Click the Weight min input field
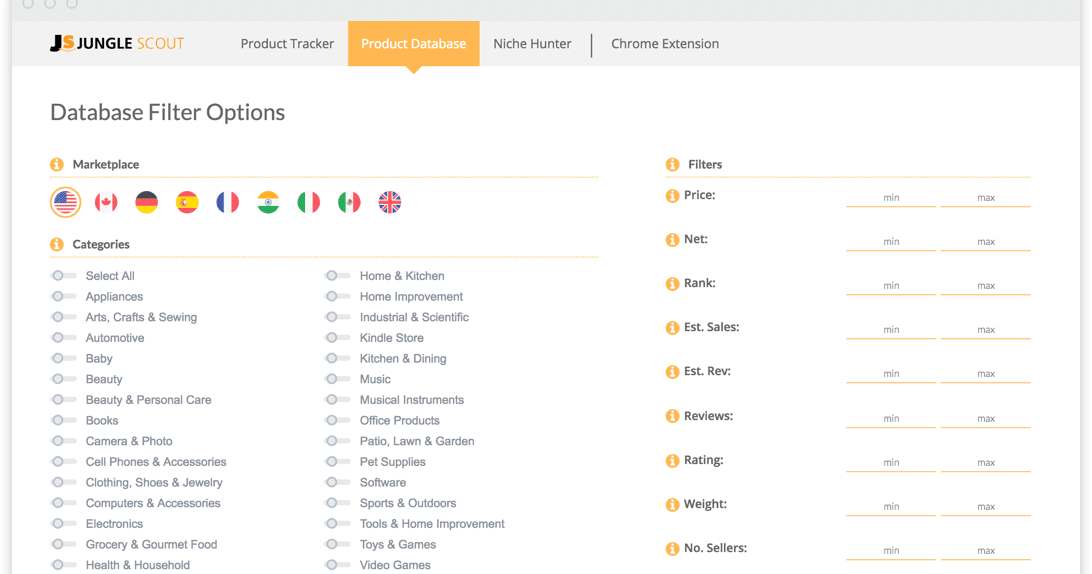 pyautogui.click(x=891, y=506)
